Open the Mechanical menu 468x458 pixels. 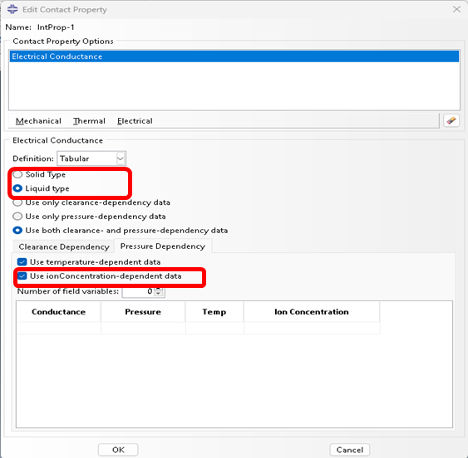(x=38, y=121)
